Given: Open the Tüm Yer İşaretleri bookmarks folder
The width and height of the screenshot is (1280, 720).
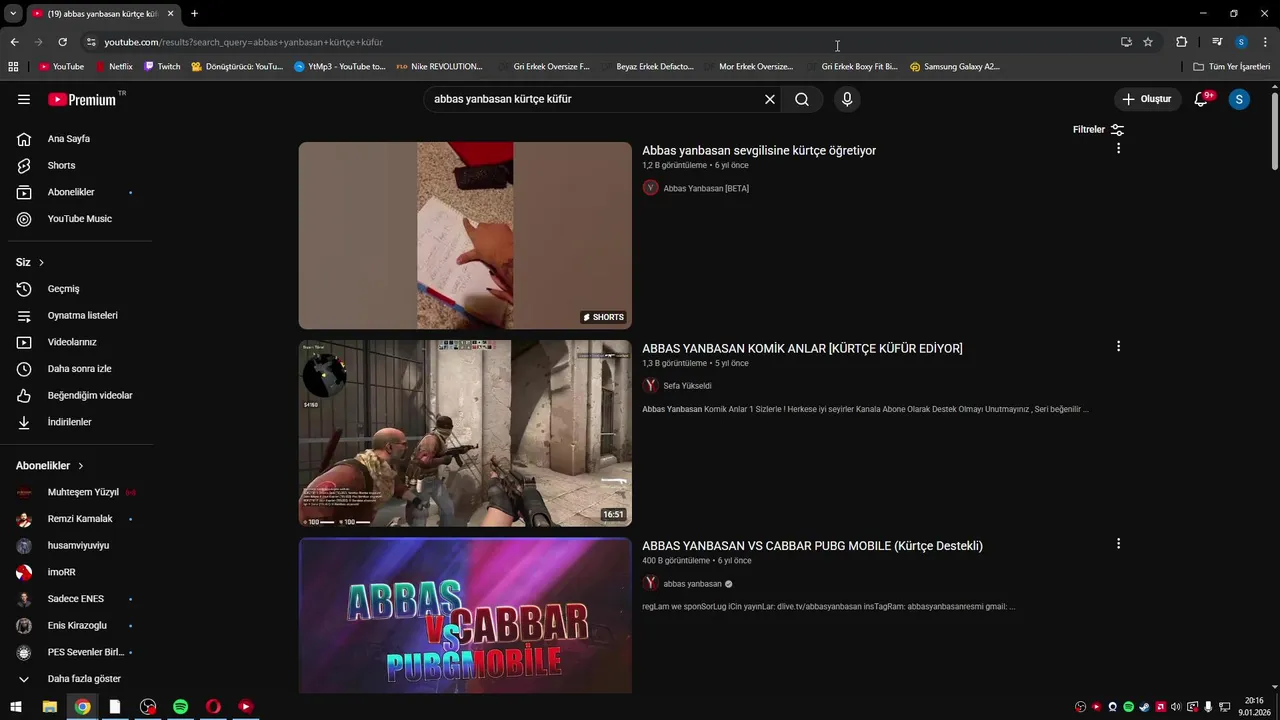Looking at the screenshot, I should pos(1231,67).
